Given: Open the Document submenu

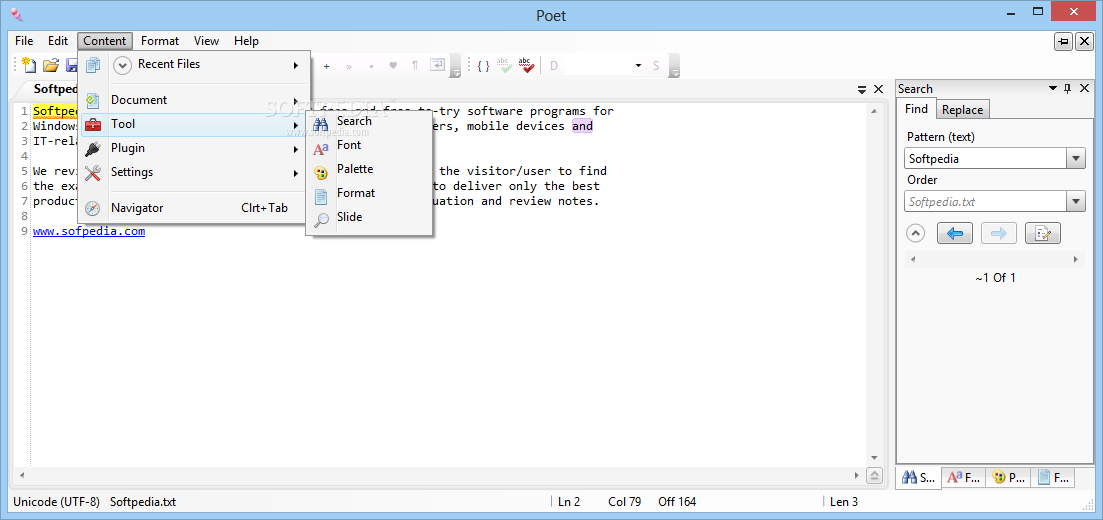Looking at the screenshot, I should [x=193, y=100].
